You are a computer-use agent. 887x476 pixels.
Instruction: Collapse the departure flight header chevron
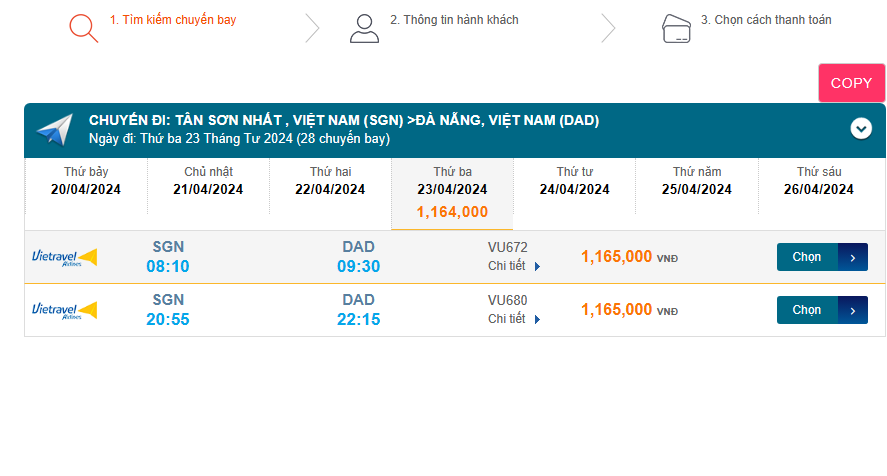861,128
